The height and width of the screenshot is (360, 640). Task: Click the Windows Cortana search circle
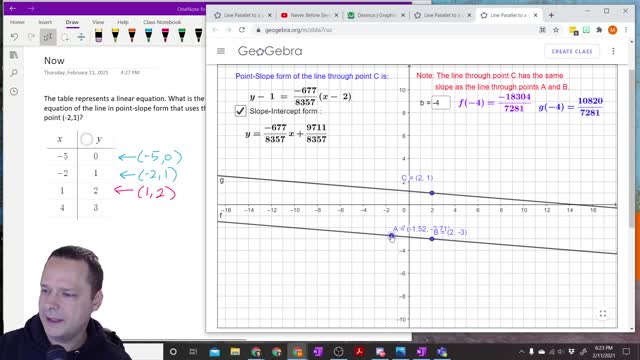pyautogui.click(x=173, y=351)
